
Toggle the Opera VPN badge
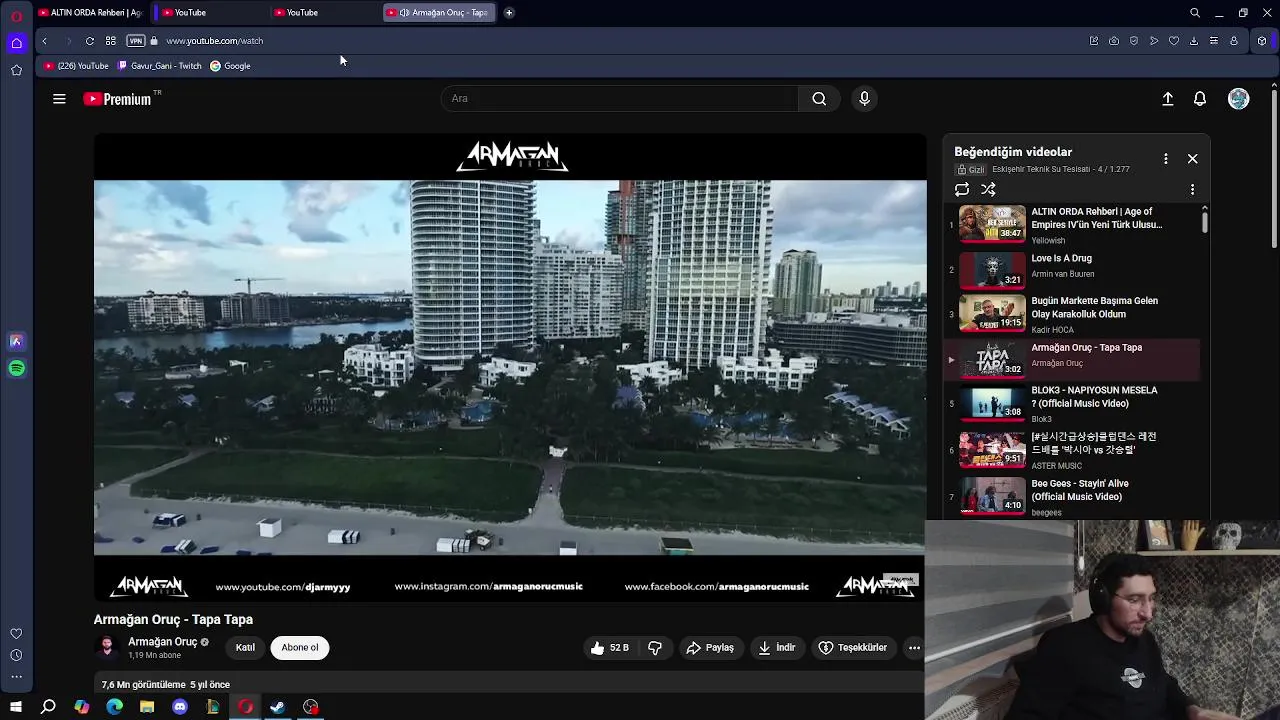coord(136,41)
